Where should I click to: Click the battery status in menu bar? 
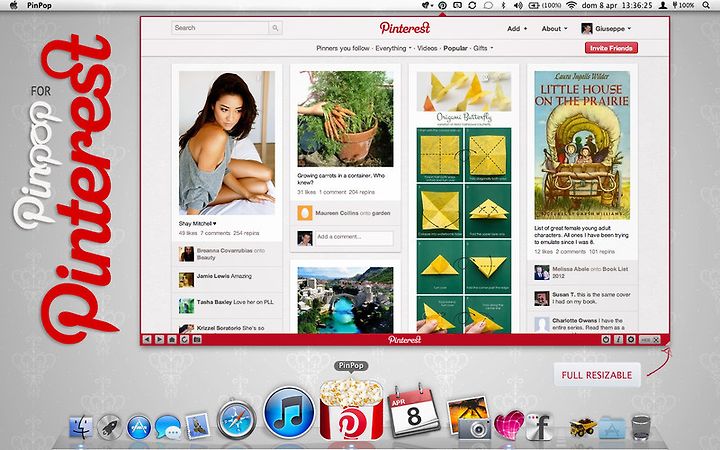546,6
